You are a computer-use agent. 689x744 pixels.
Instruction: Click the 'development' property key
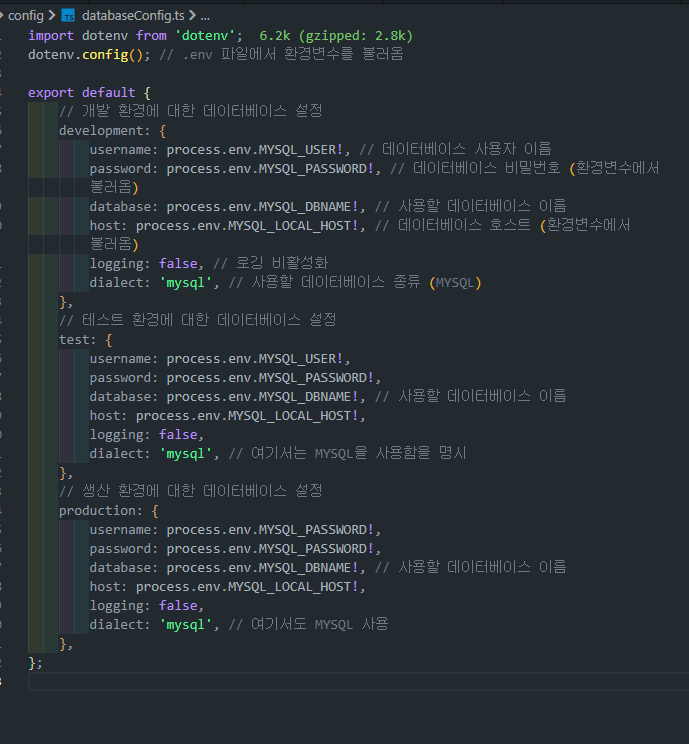point(101,130)
